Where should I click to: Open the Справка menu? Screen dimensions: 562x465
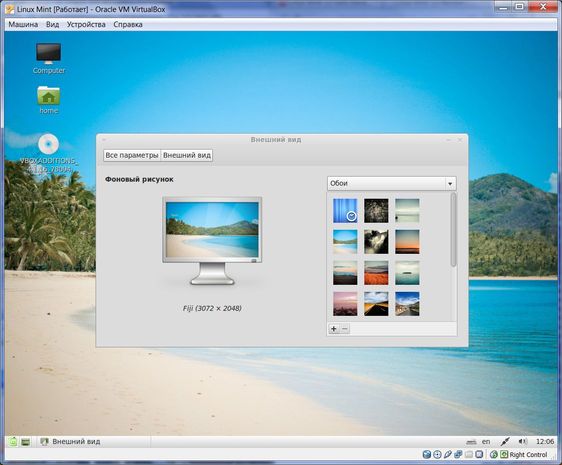pos(128,24)
